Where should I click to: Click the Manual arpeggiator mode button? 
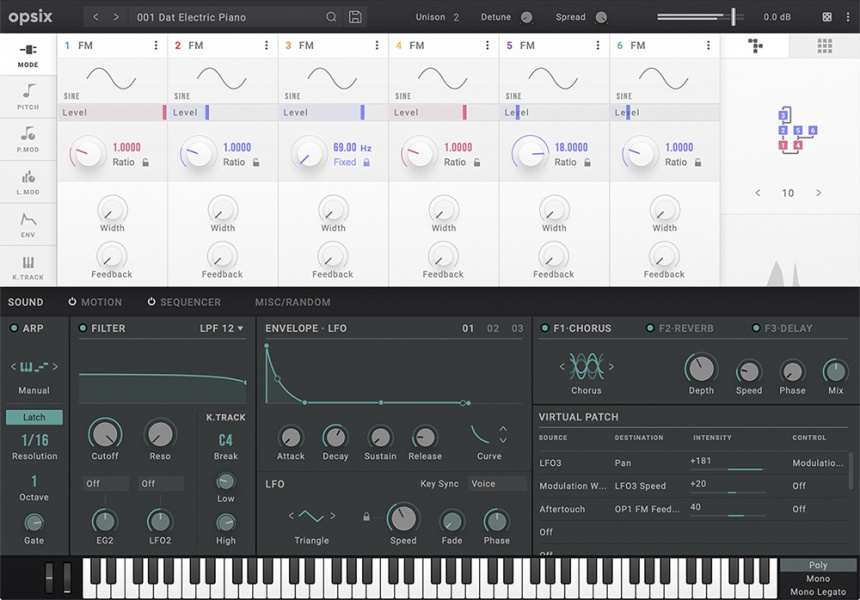34,391
